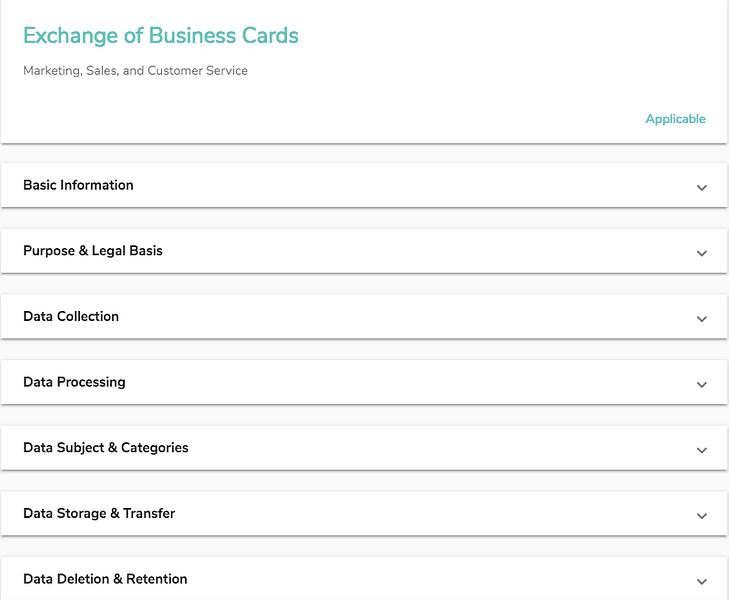Expand the Data Storage & Transfer chevron
The height and width of the screenshot is (600, 729).
click(702, 515)
